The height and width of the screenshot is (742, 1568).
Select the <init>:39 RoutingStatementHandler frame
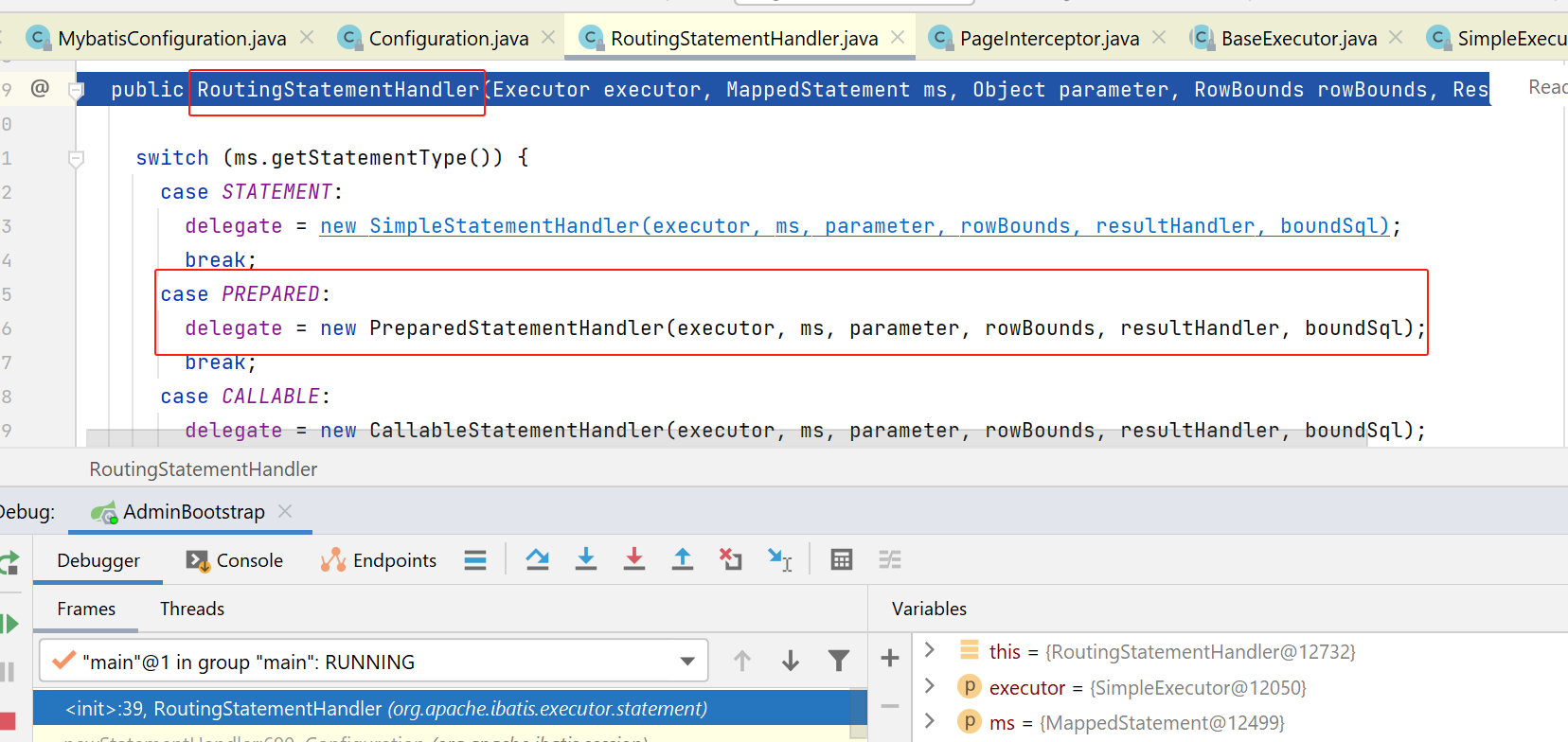tap(385, 708)
